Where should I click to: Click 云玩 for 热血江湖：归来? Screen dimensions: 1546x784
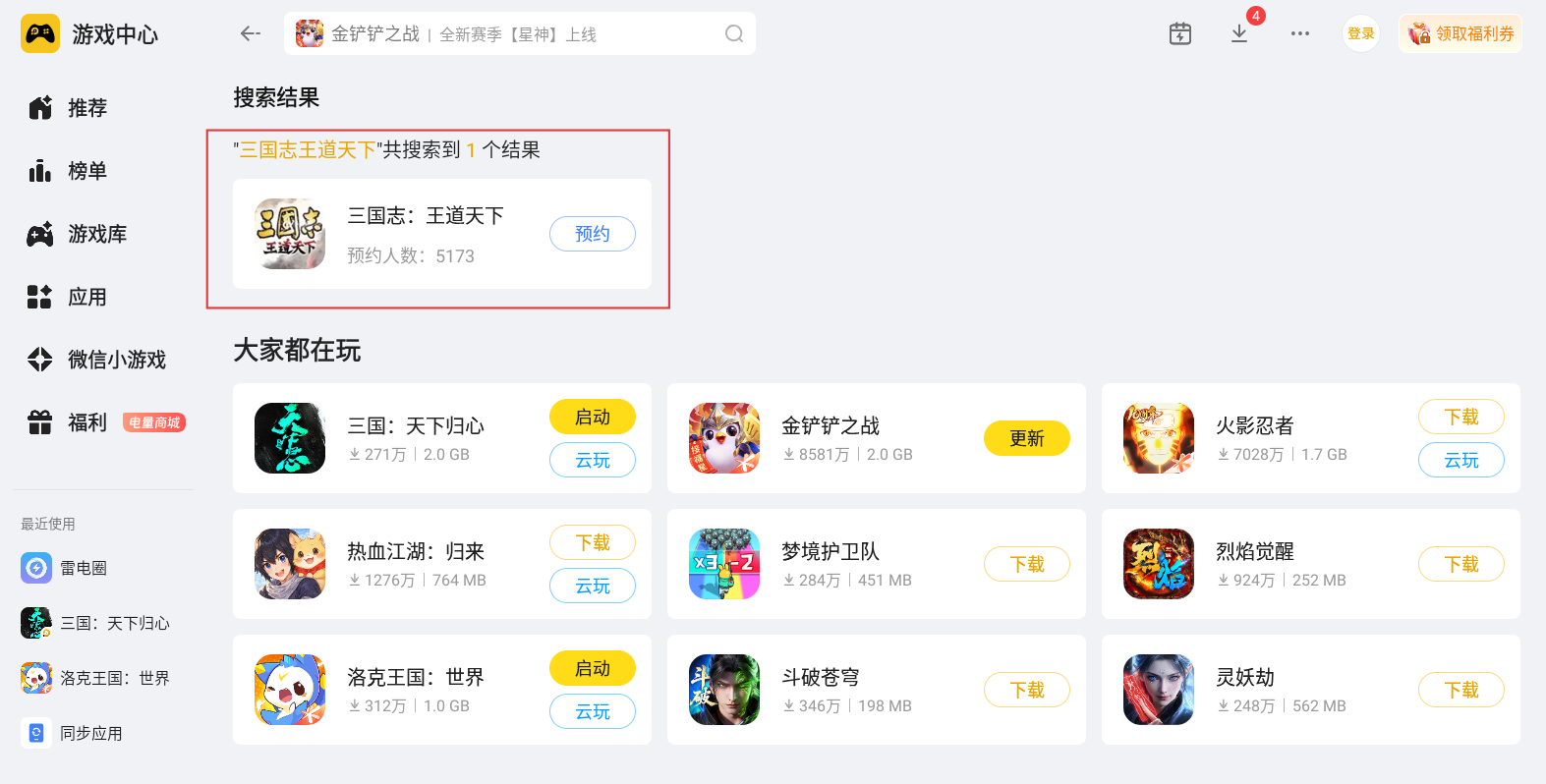pos(593,586)
